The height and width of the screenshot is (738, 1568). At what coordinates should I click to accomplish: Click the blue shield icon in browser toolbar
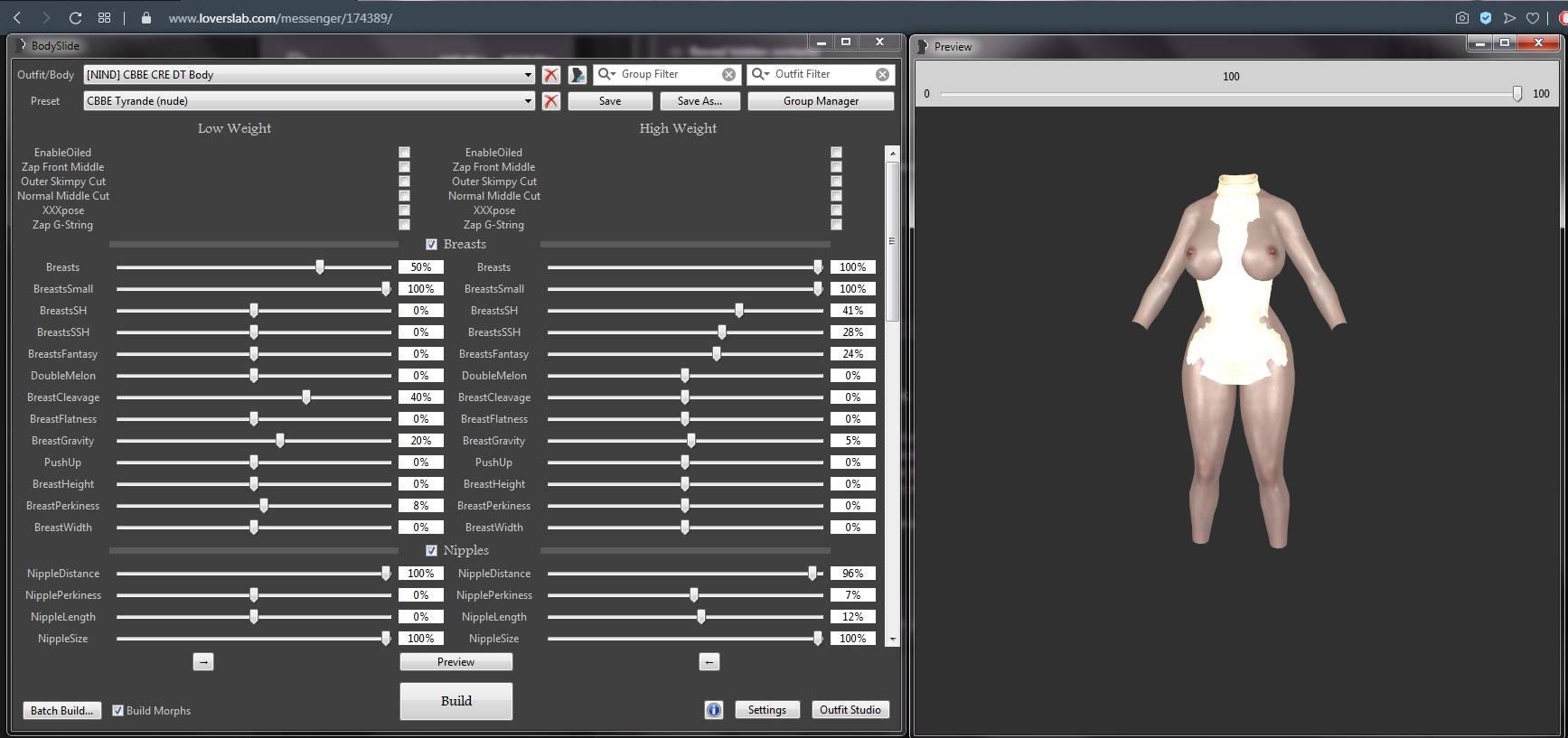coord(1486,18)
